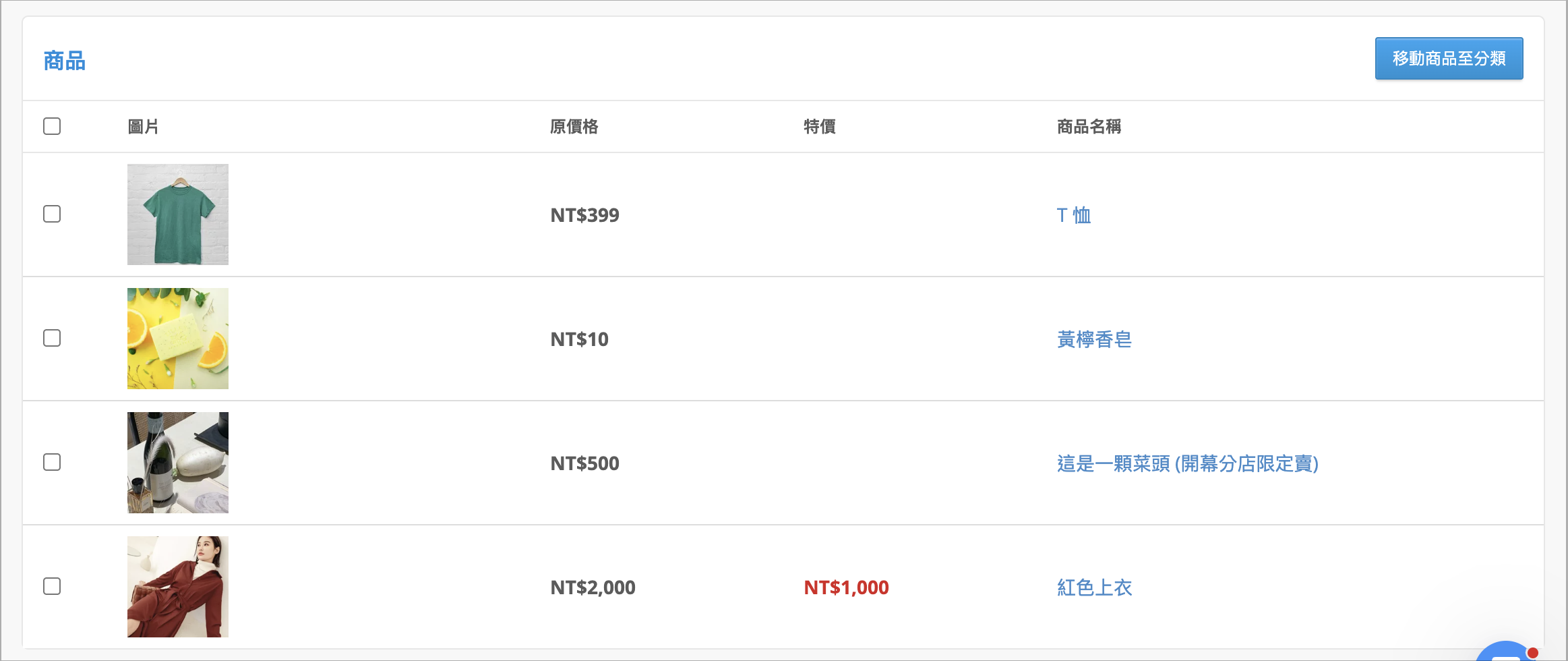The image size is (1568, 661).
Task: Click the 商品名稱 column header
Action: [x=1089, y=127]
